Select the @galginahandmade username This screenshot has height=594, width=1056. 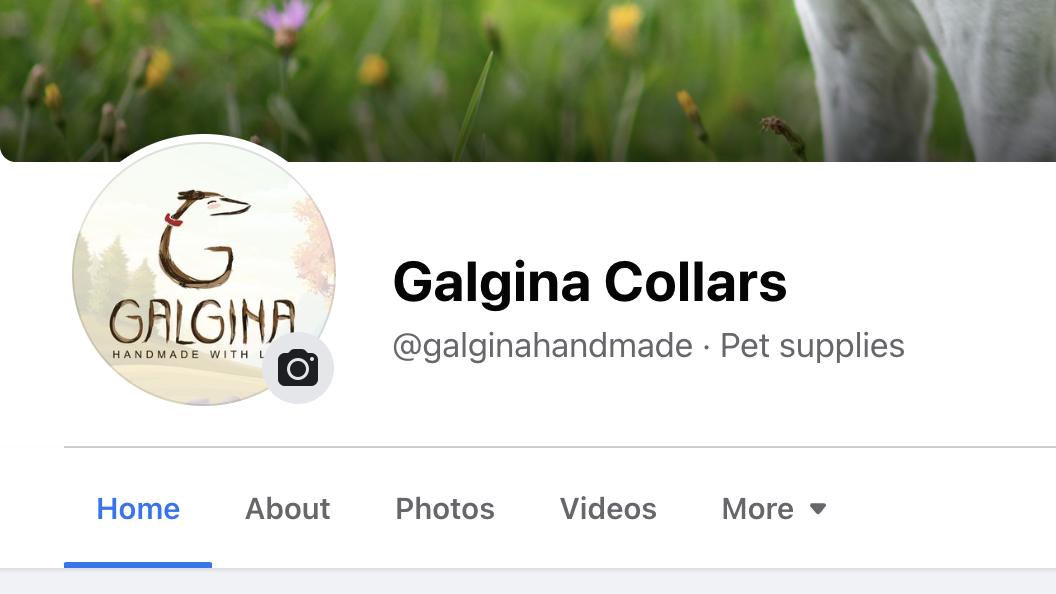pos(543,346)
